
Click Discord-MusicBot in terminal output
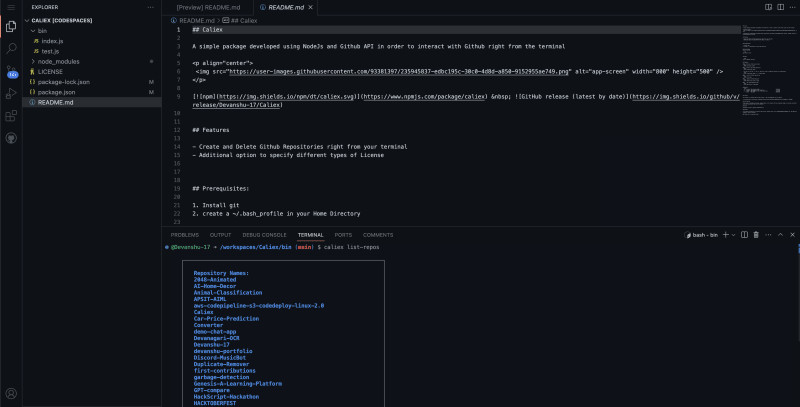tap(219, 358)
